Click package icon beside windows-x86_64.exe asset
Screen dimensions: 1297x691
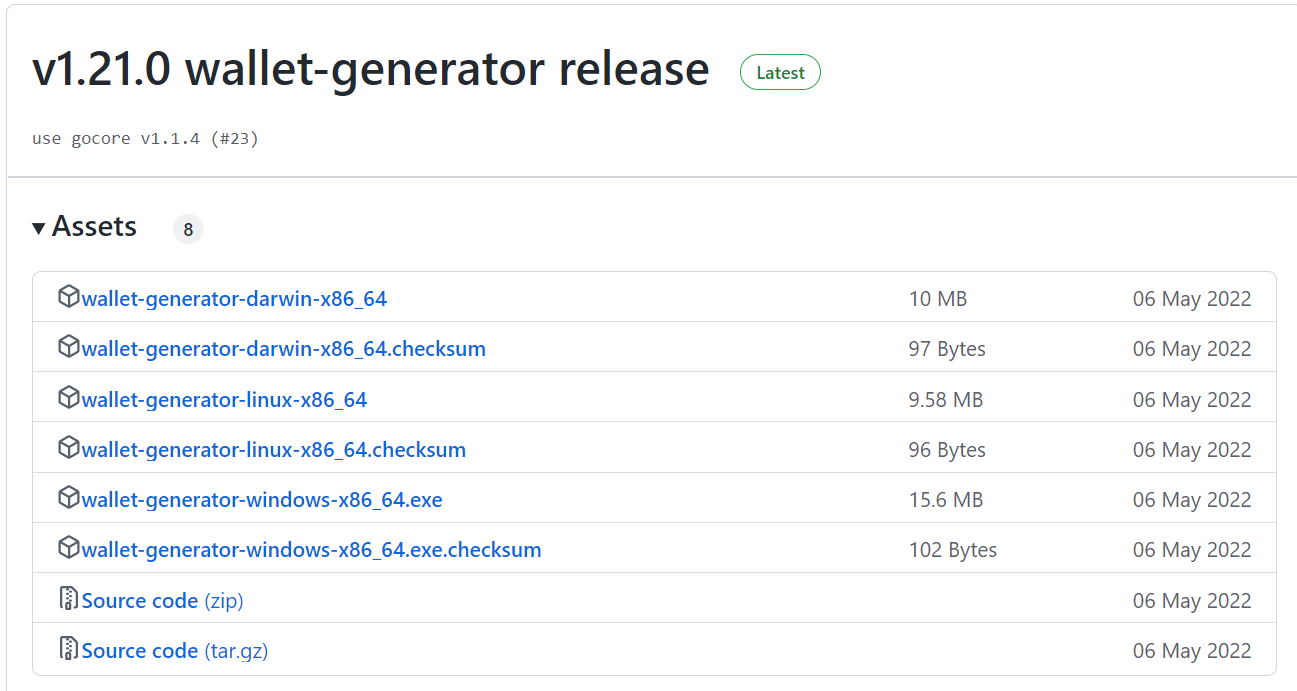click(x=68, y=498)
